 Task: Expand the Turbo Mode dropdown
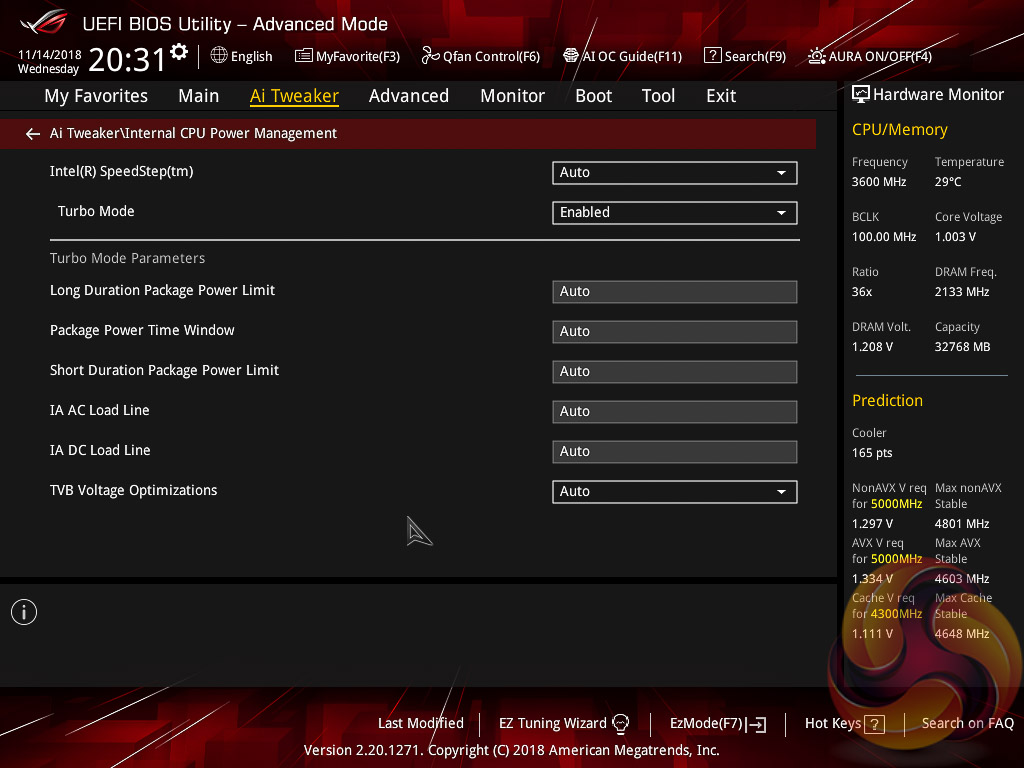(674, 213)
